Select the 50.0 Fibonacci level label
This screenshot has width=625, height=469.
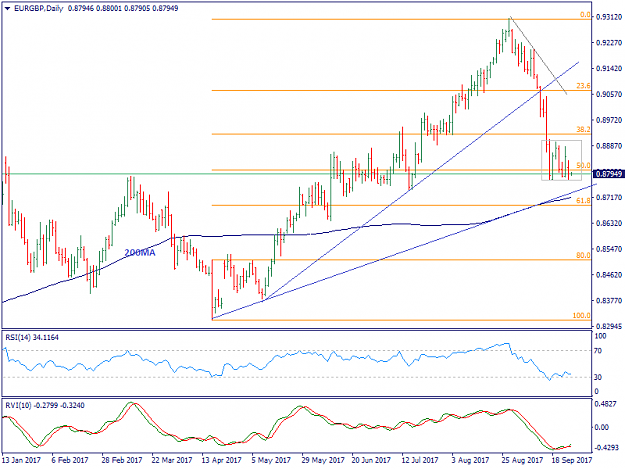583,165
